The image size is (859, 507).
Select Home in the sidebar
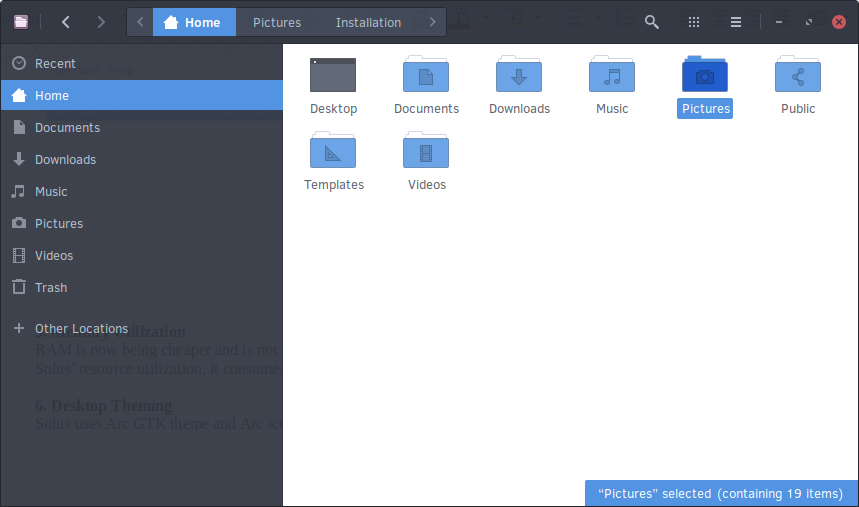(141, 95)
